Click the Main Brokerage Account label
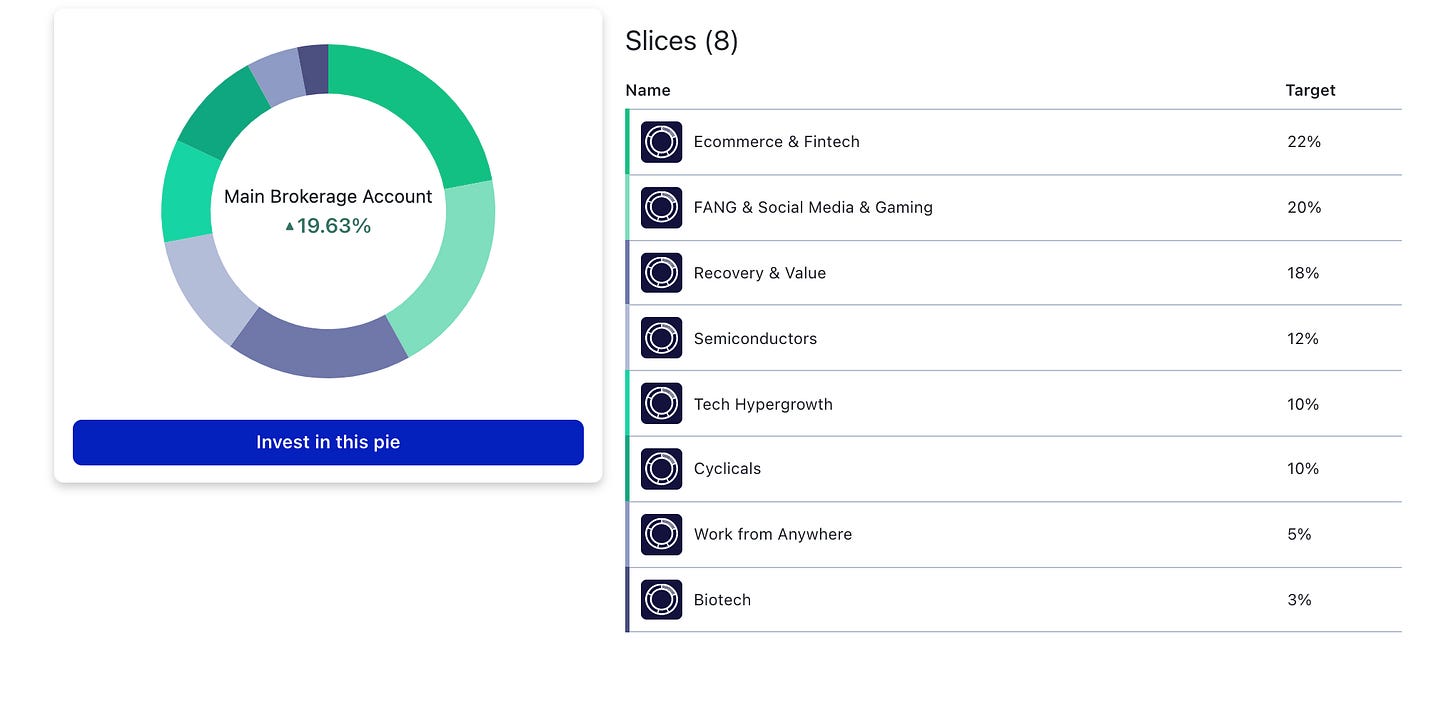Screen dimensions: 1456x711 coord(328,196)
